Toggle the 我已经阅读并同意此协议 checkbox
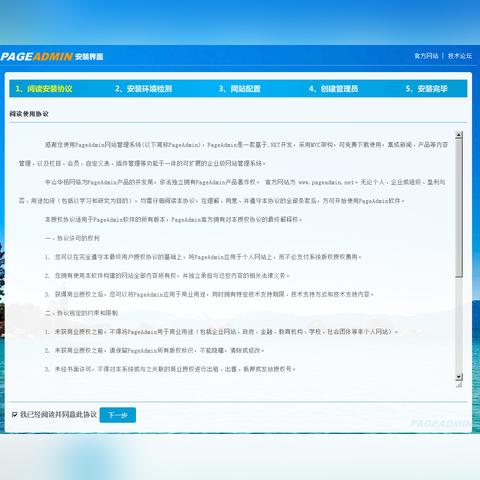This screenshot has width=480, height=480. (15, 415)
